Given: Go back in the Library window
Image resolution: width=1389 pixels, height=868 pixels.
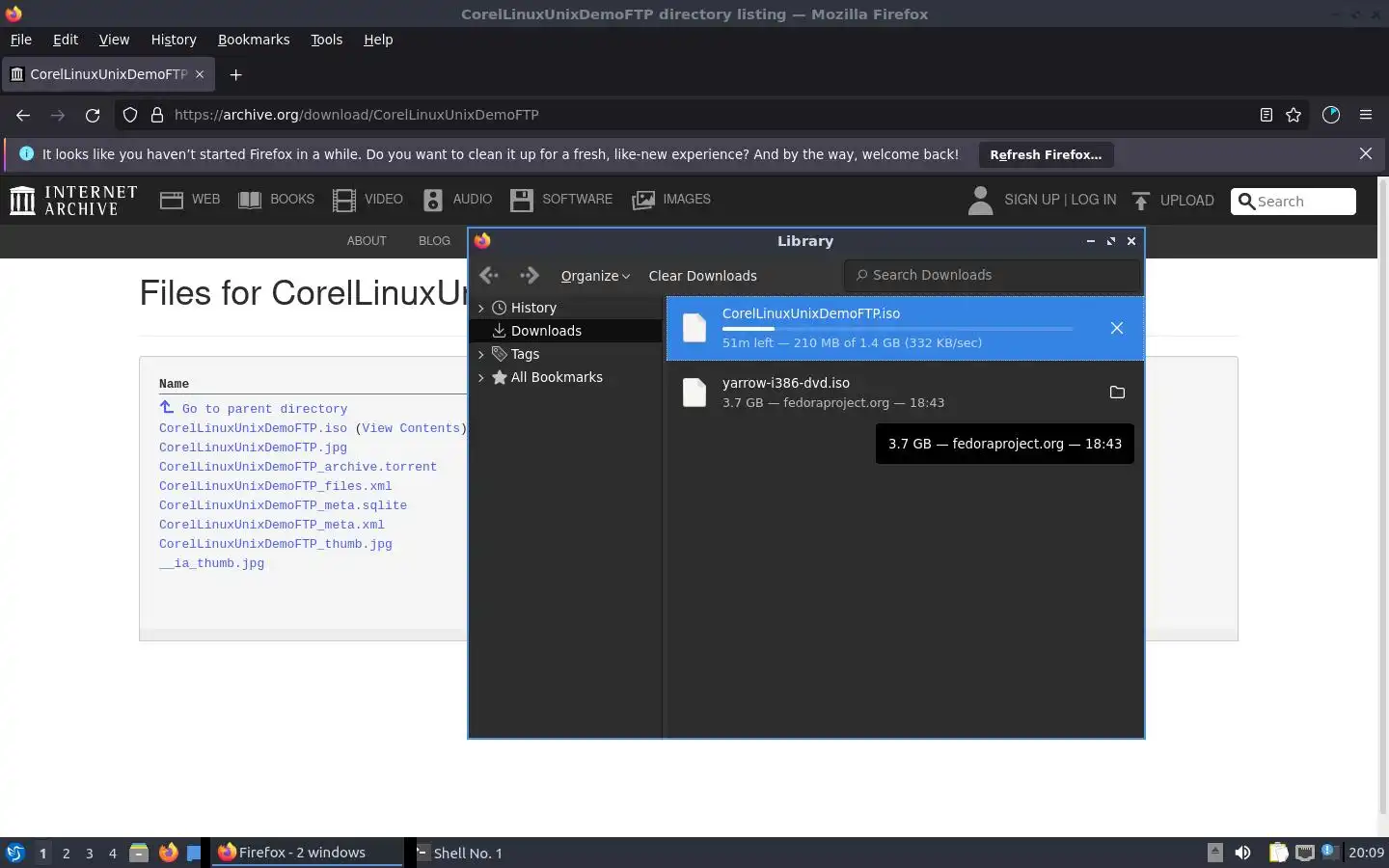Looking at the screenshot, I should [489, 275].
